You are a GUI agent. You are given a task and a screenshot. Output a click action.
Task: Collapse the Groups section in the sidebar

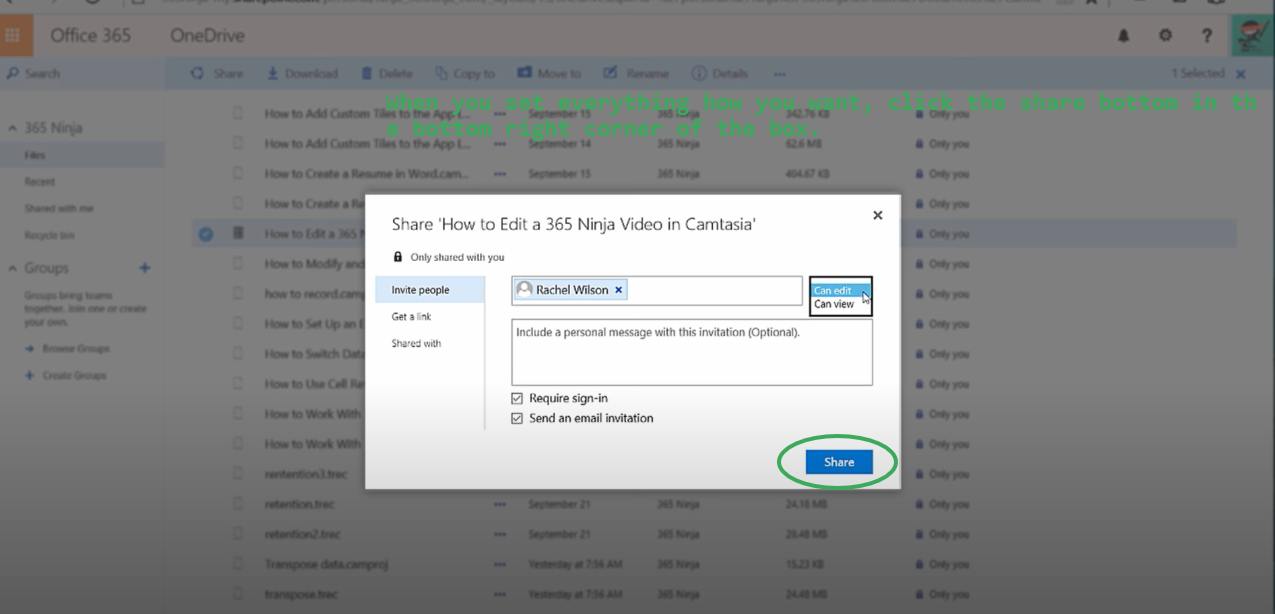(x=13, y=268)
